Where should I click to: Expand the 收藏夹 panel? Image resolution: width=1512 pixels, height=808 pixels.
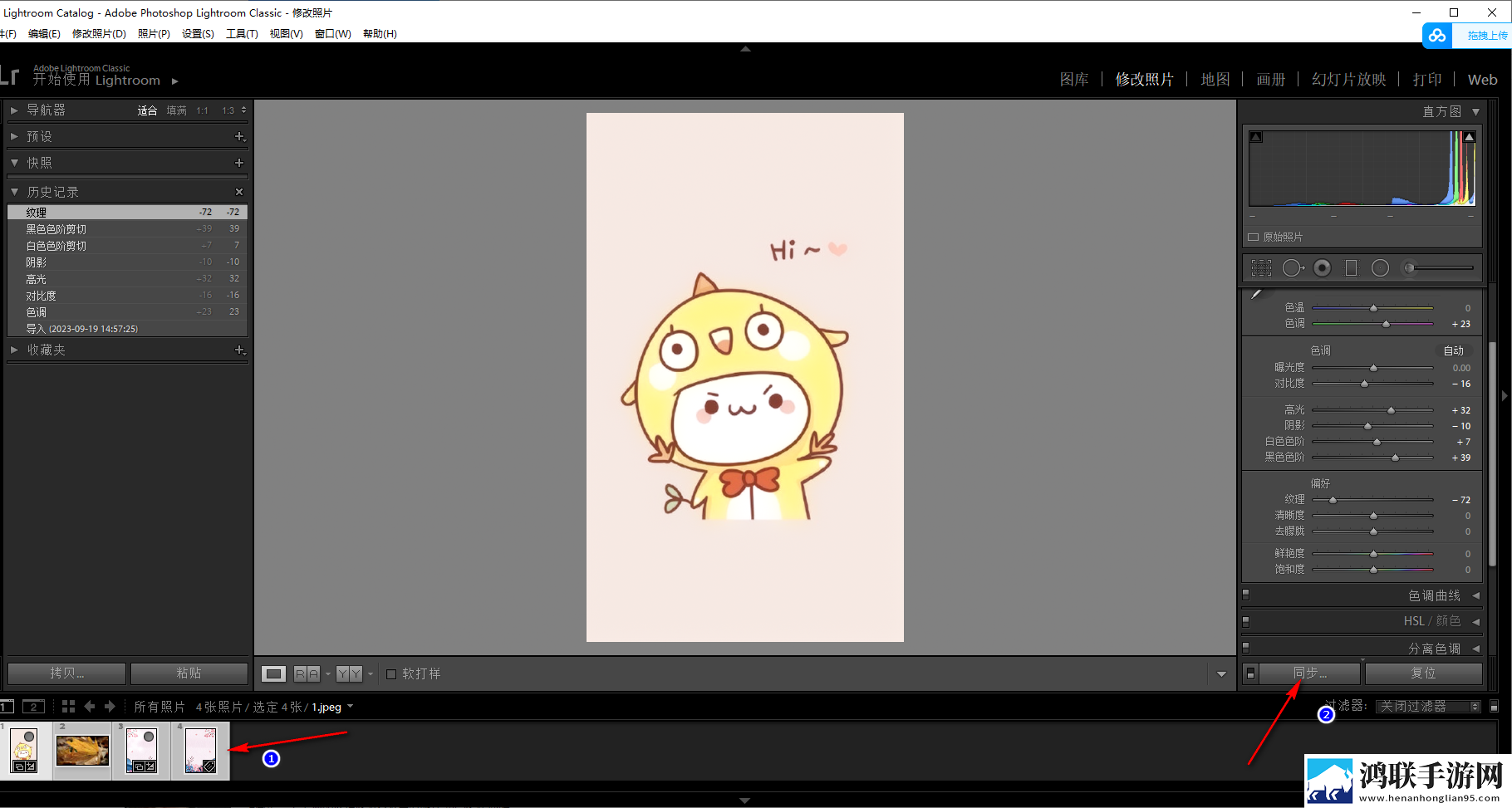14,350
